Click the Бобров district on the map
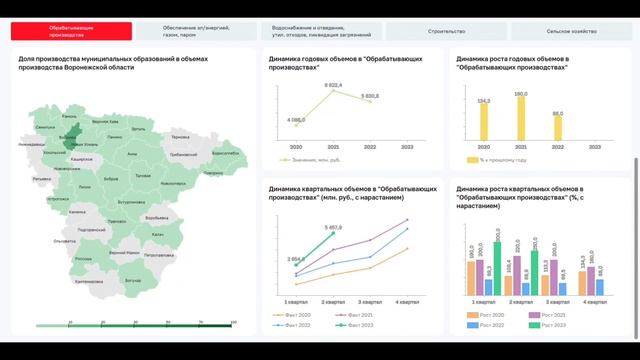Viewport: 640px width, 360px height. tap(111, 179)
